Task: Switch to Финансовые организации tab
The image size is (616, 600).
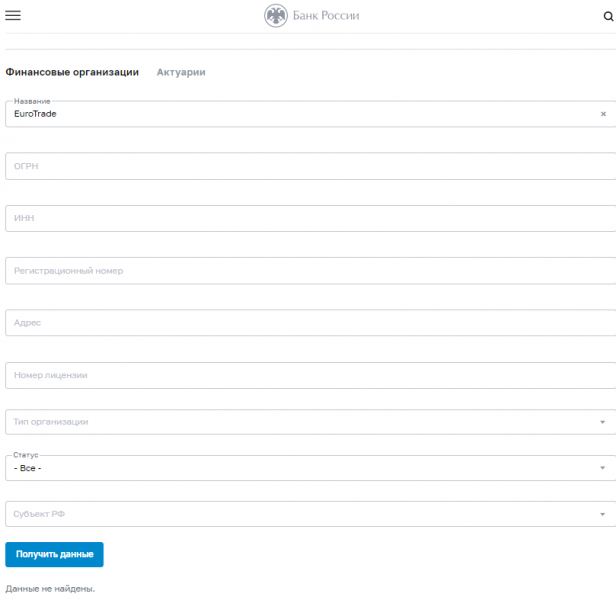Action: click(x=72, y=72)
